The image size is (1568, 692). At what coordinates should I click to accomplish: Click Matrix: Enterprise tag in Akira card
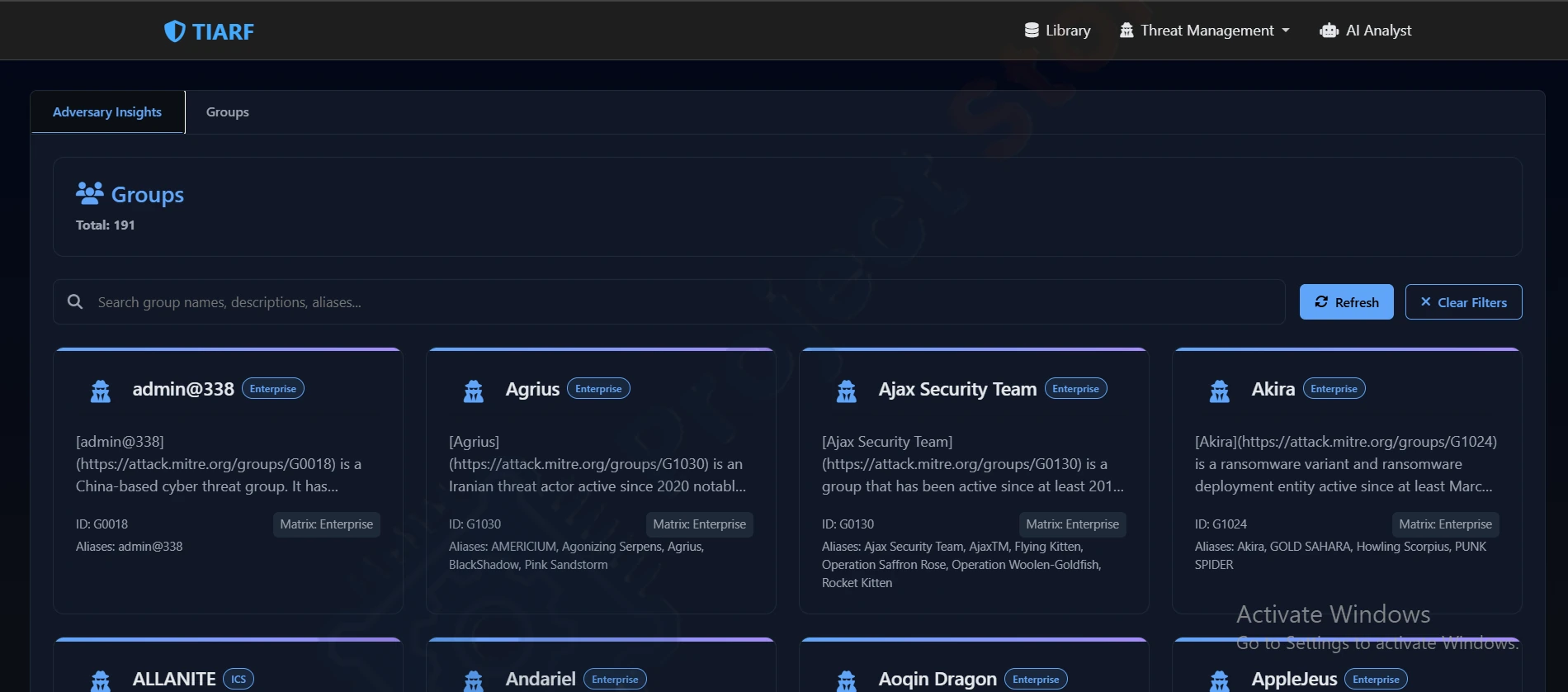pyautogui.click(x=1446, y=524)
